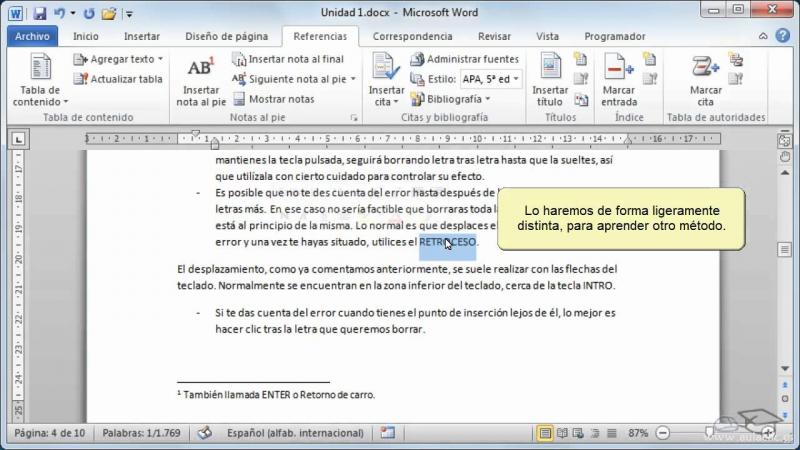Viewport: 800px width, 450px height.
Task: Click the zoom slider handle
Action: (709, 433)
